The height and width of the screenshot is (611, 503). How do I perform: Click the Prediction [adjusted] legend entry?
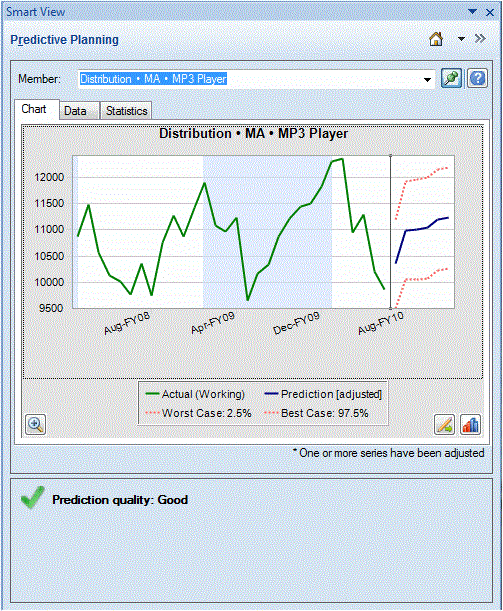click(x=323, y=394)
